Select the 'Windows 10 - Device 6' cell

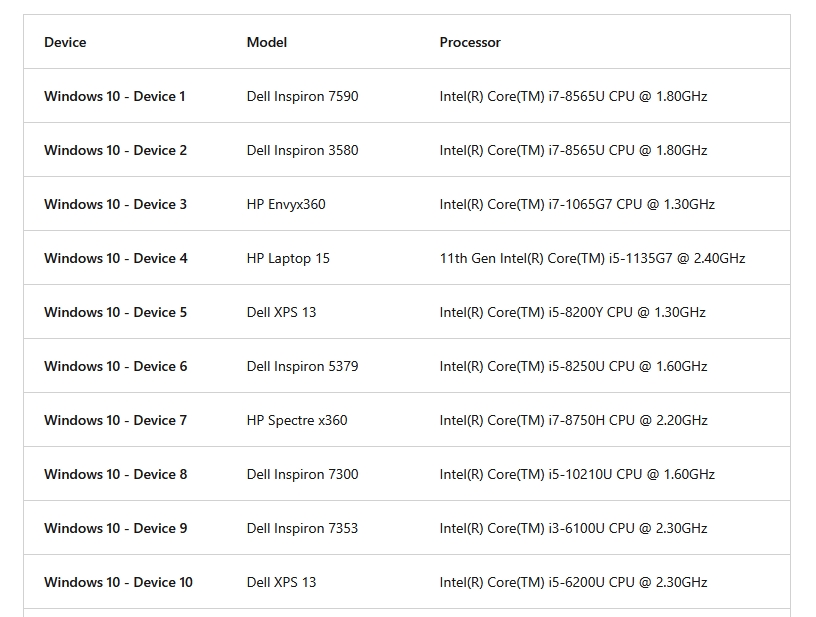coord(116,367)
